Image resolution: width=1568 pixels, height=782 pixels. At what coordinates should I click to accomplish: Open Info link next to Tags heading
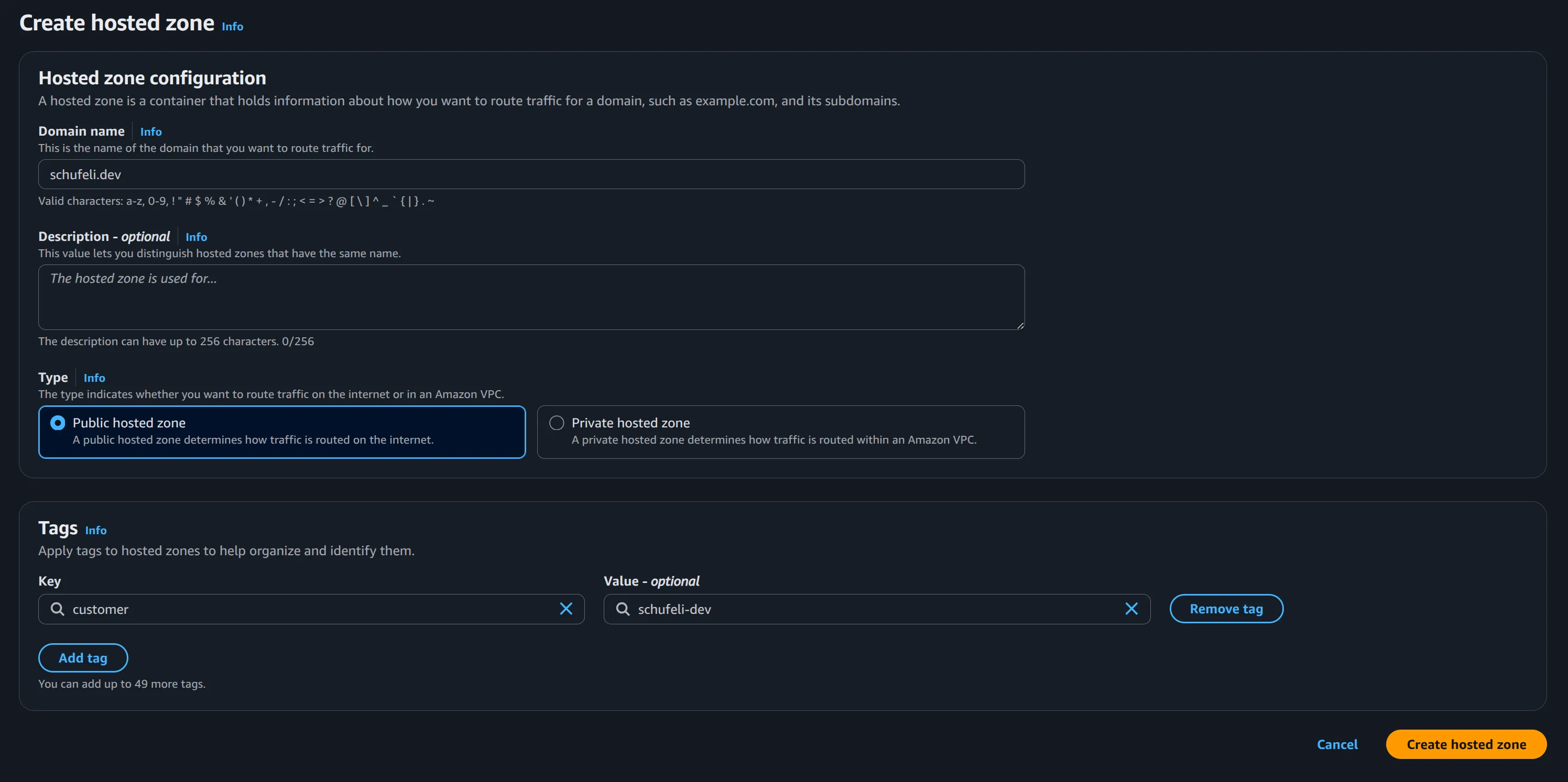95,530
